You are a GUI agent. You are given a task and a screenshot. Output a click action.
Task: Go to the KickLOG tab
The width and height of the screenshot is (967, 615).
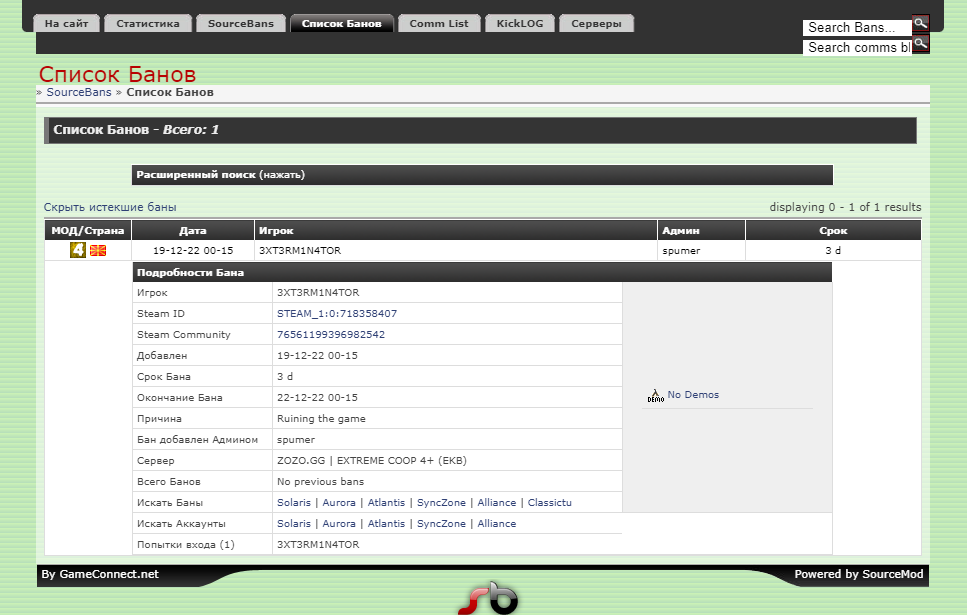[520, 23]
